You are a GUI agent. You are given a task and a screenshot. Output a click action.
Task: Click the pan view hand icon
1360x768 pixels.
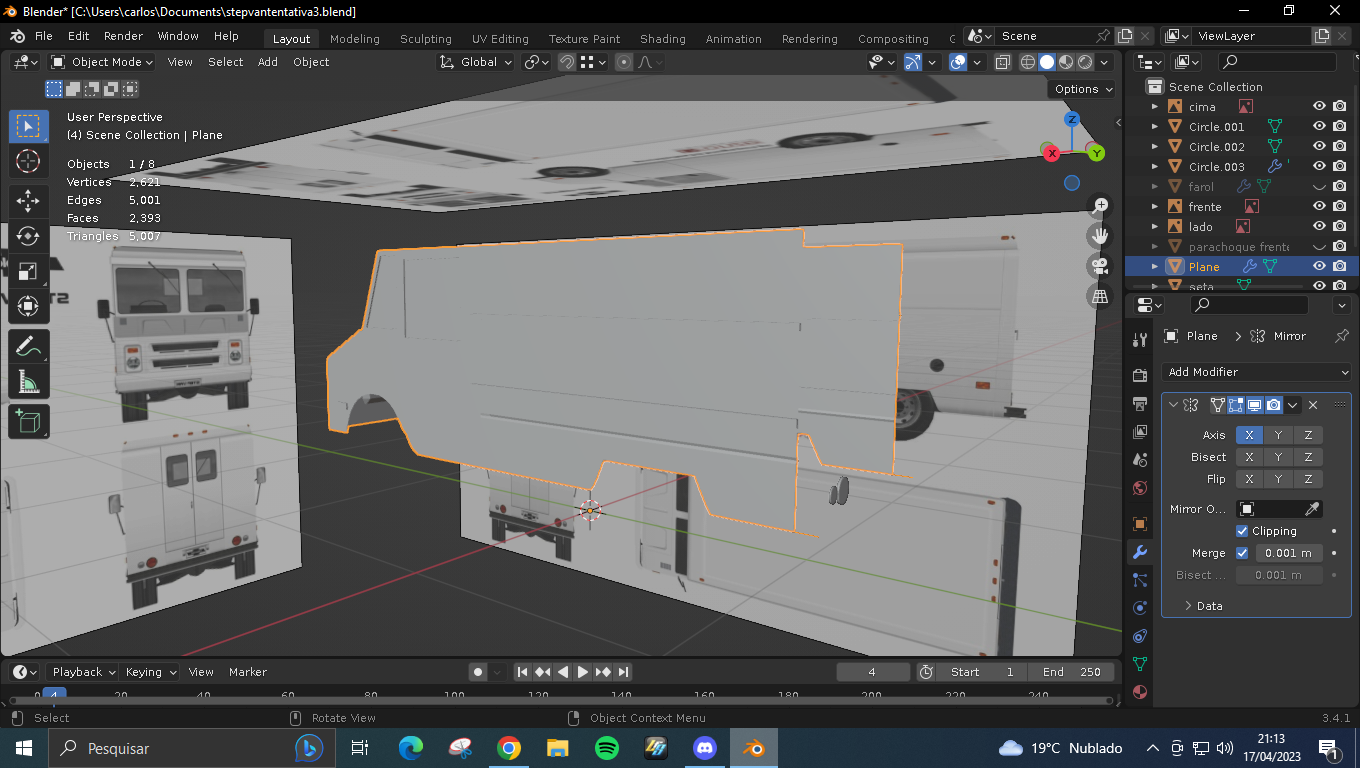click(x=1100, y=236)
